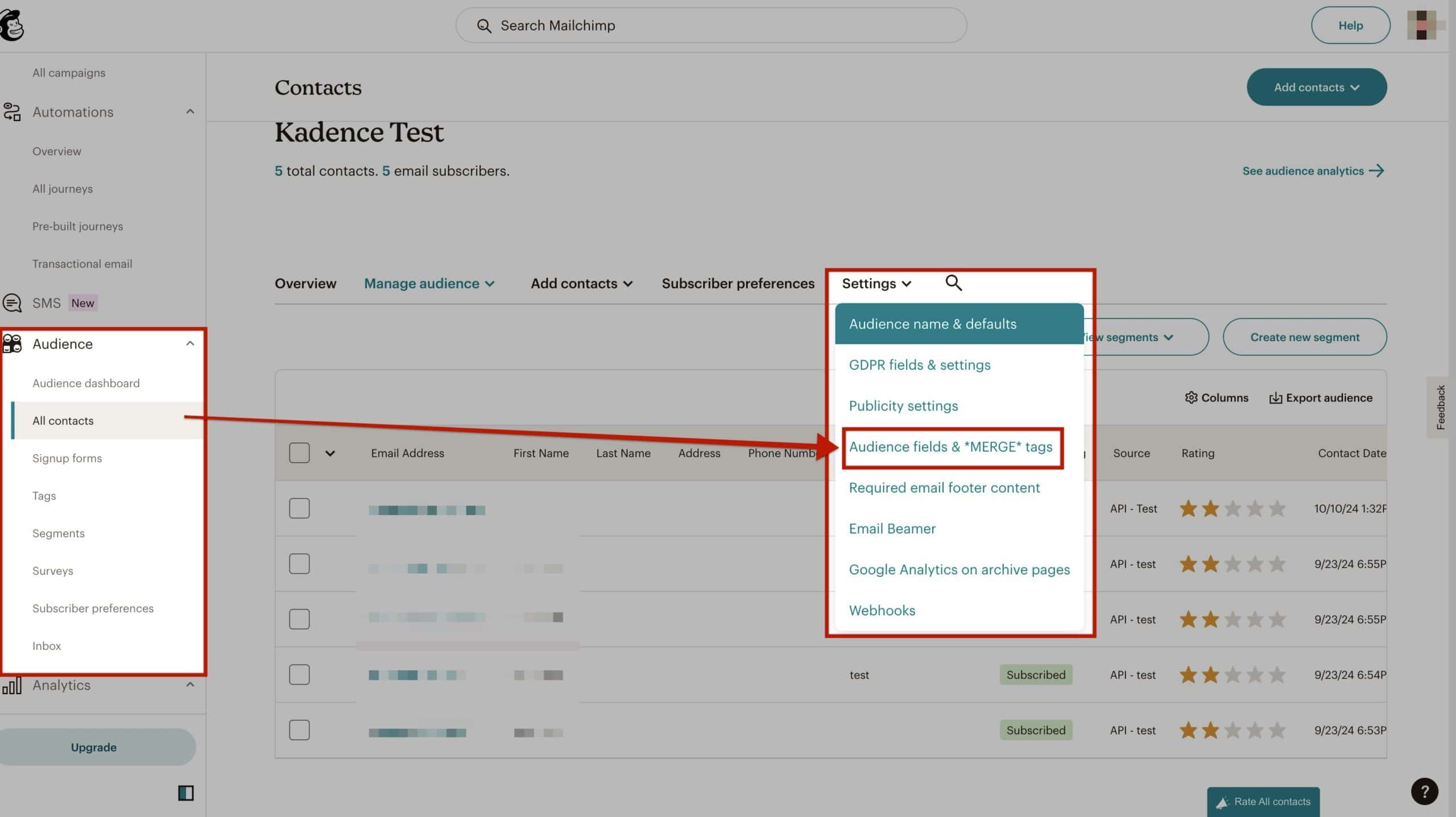Collapse the Audience sidebar section
The height and width of the screenshot is (817, 1456).
pos(191,343)
